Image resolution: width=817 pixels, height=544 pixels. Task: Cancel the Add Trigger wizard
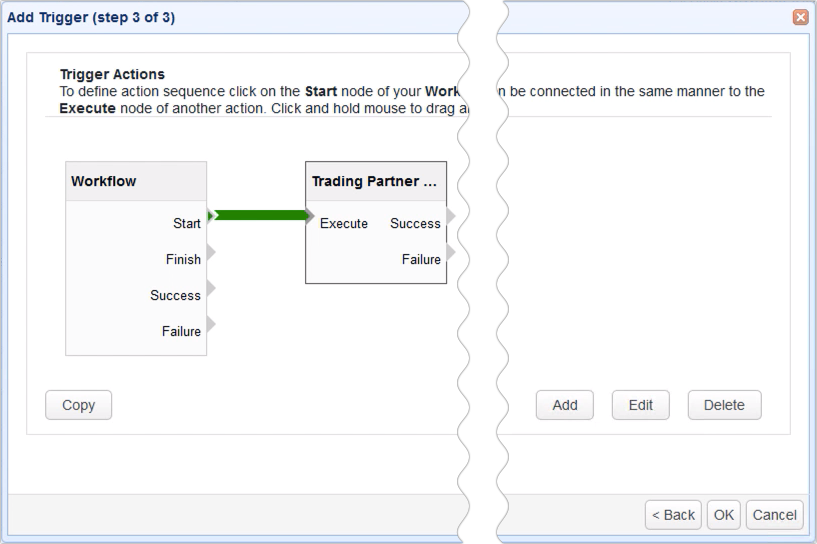tap(774, 515)
